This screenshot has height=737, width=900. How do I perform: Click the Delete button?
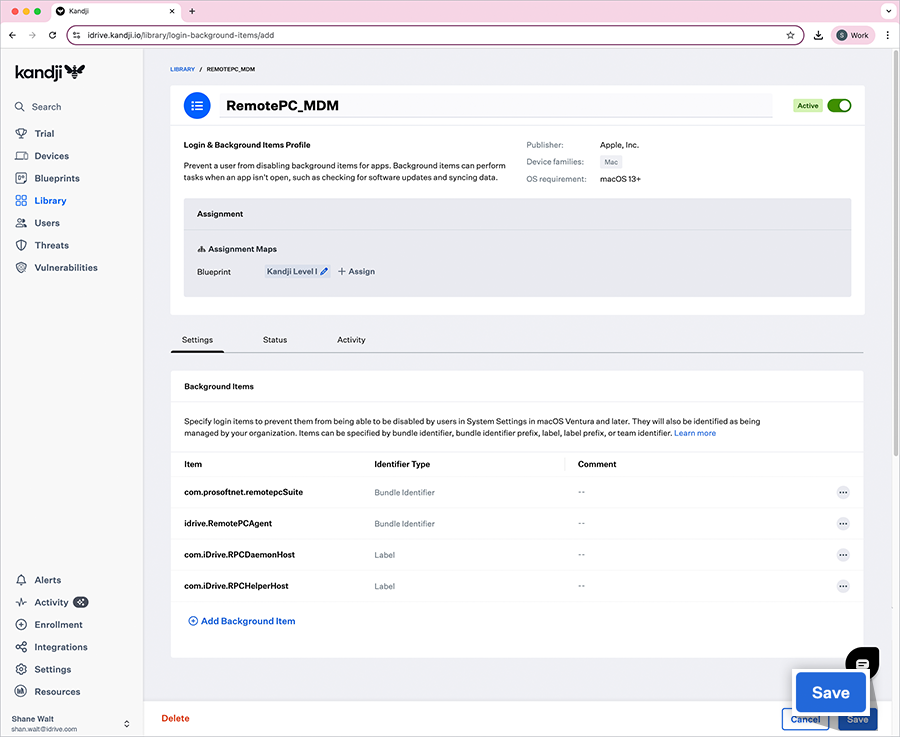[x=175, y=718]
